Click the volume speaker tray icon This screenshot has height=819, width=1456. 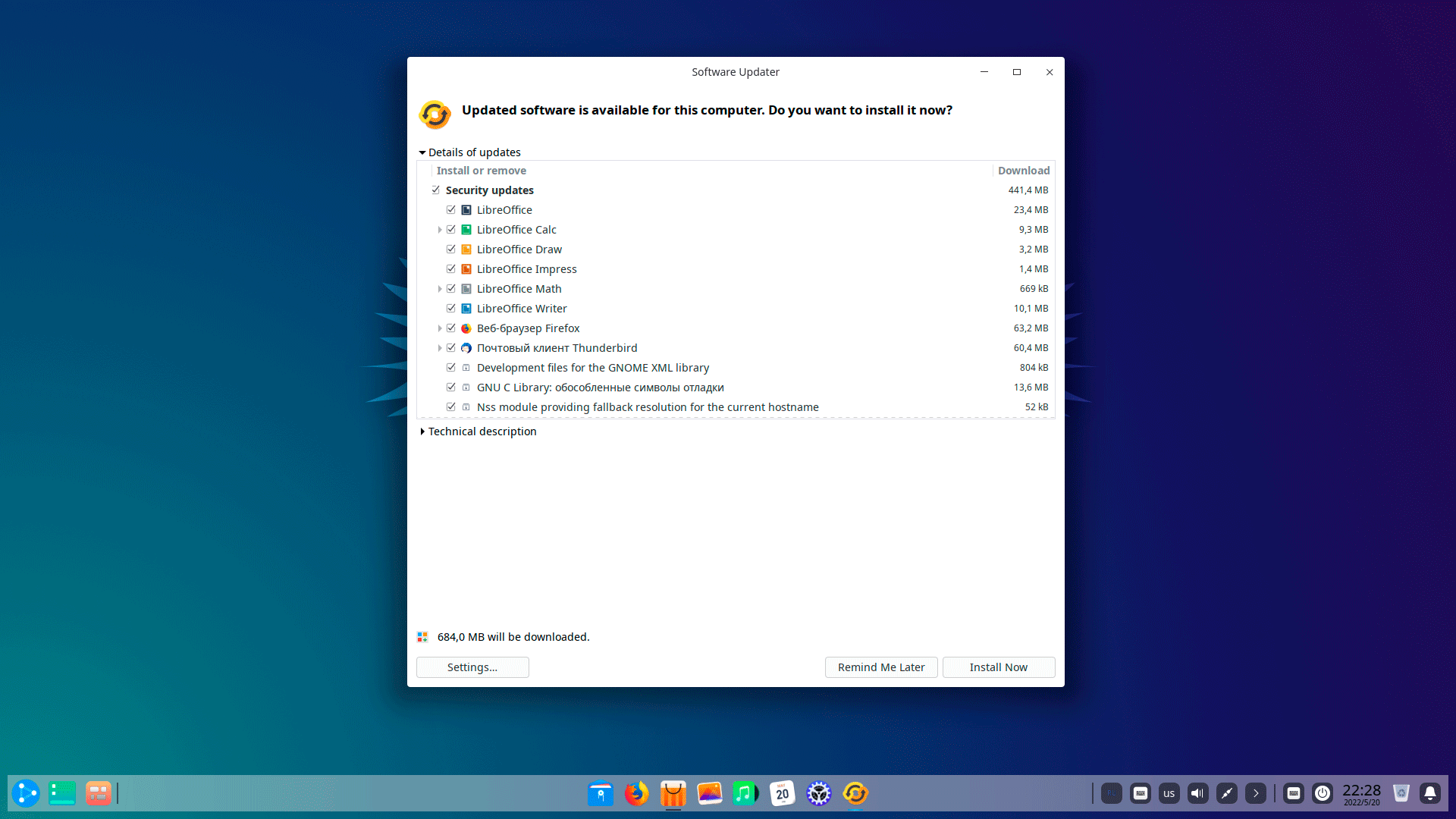click(1197, 793)
